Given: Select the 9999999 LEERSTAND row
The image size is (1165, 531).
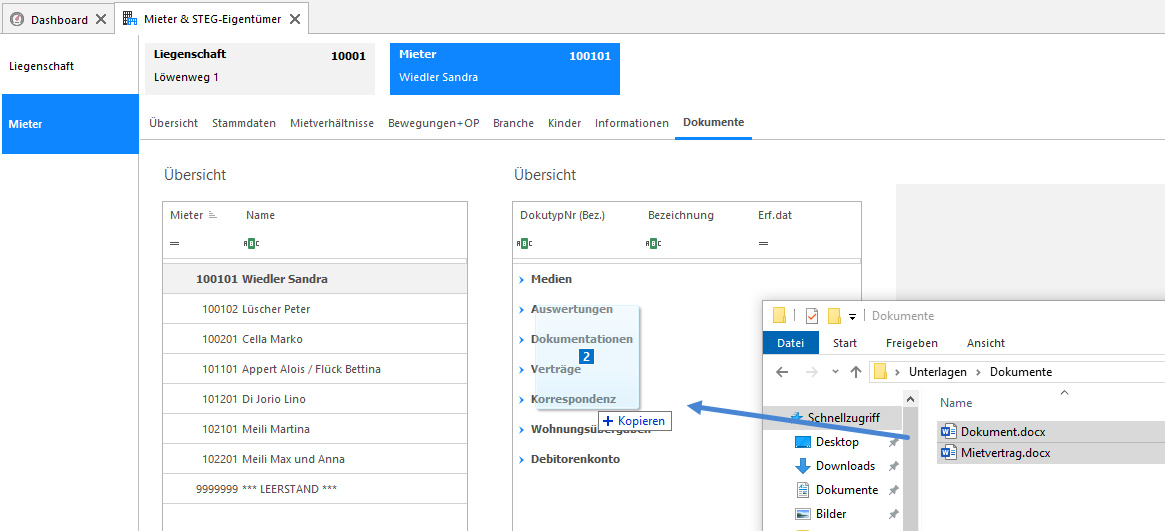Looking at the screenshot, I should coord(315,489).
